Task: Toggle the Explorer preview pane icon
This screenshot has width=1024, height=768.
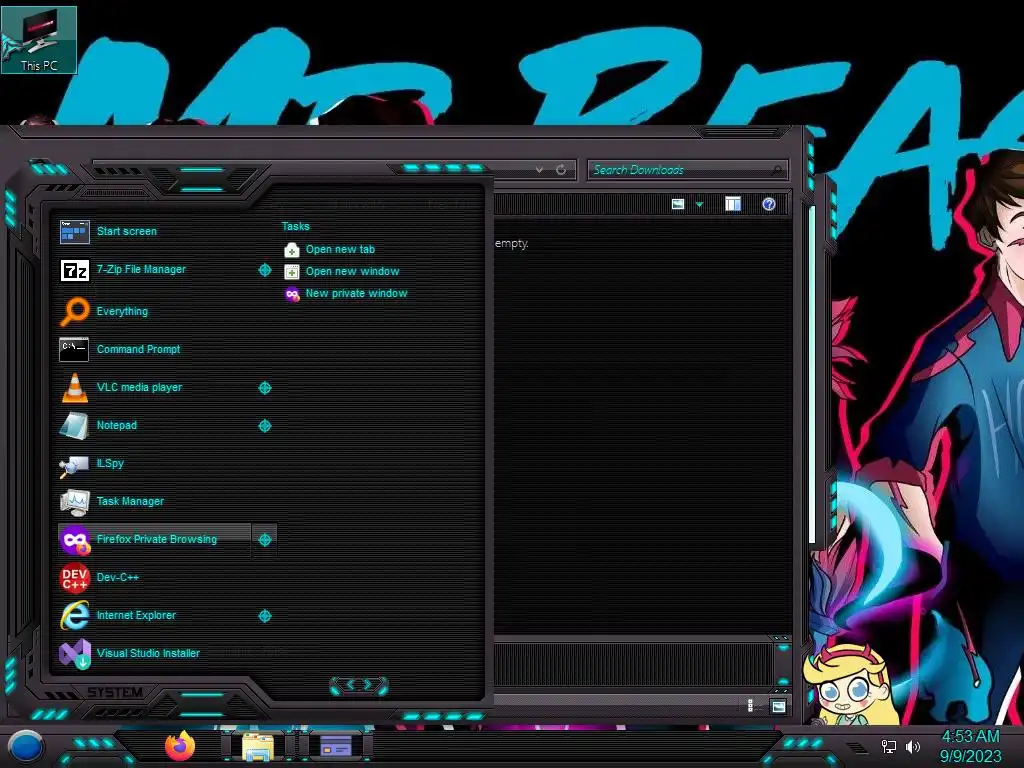Action: [x=733, y=204]
